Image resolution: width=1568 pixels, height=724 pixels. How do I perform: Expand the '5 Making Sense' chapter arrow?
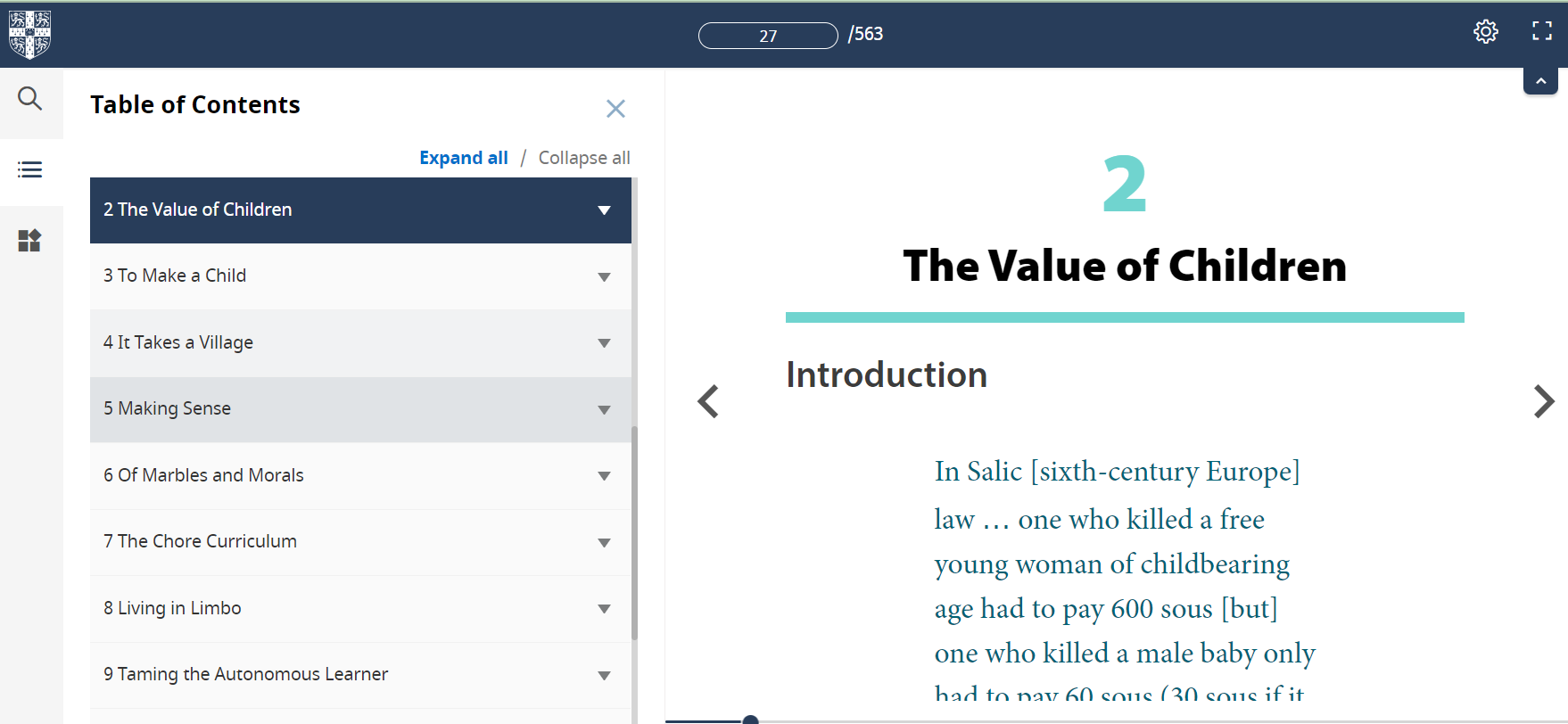pos(604,410)
